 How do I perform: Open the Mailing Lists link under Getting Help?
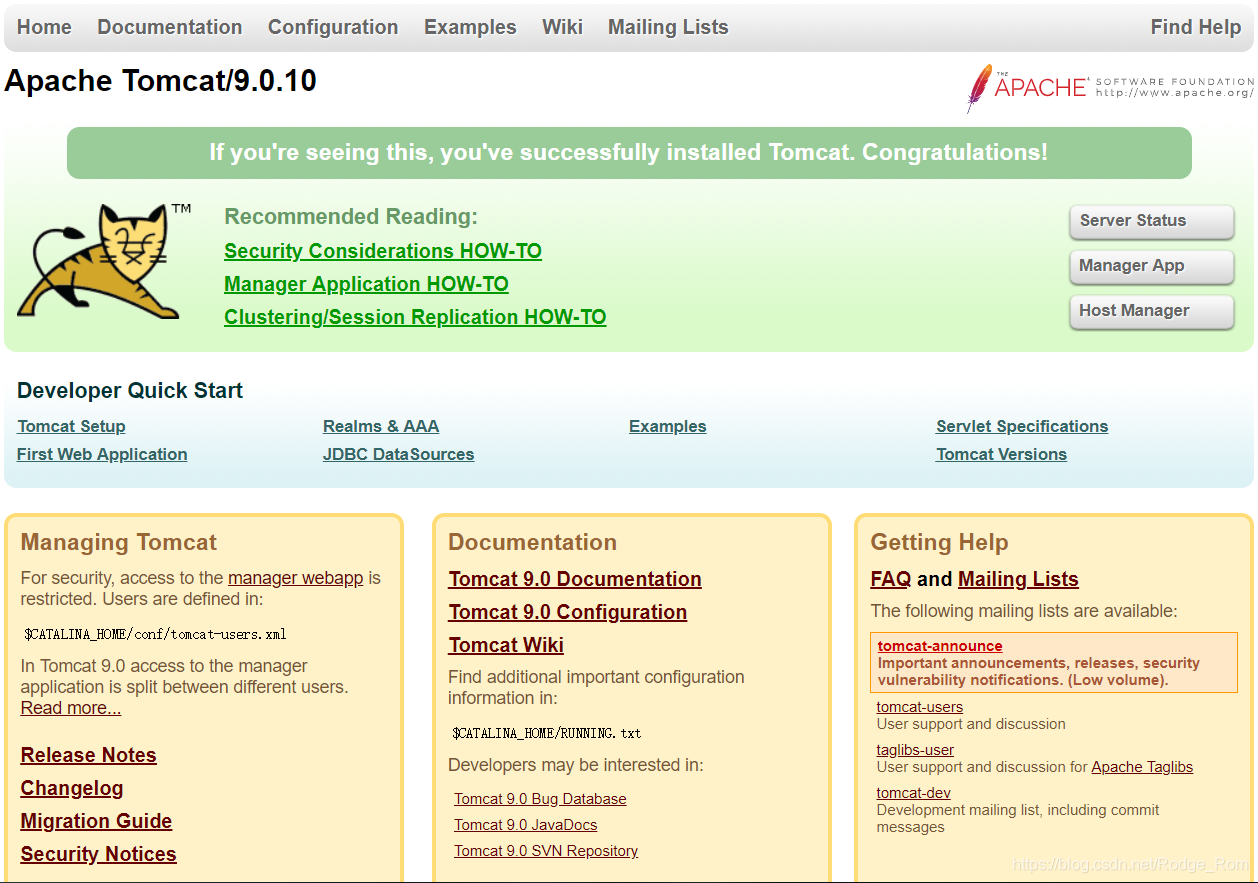pos(1018,579)
